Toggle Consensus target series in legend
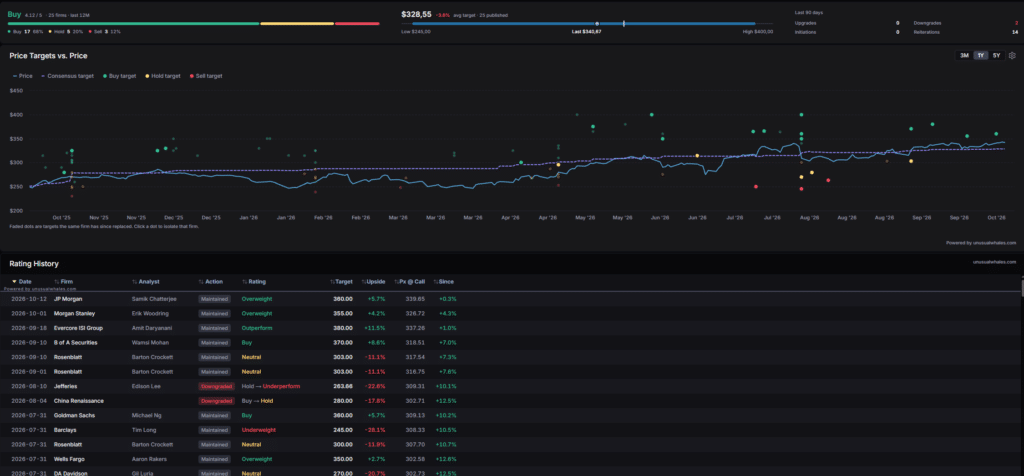The height and width of the screenshot is (476, 1024). pyautogui.click(x=67, y=76)
